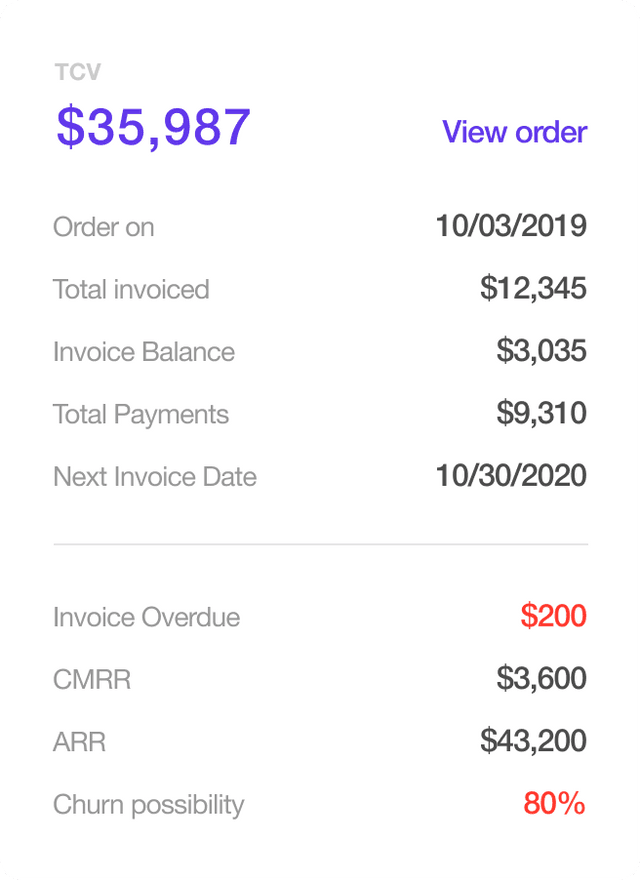Screen dimensions: 640x880
Task: Click the red 80% churn value
Action: pos(554,803)
